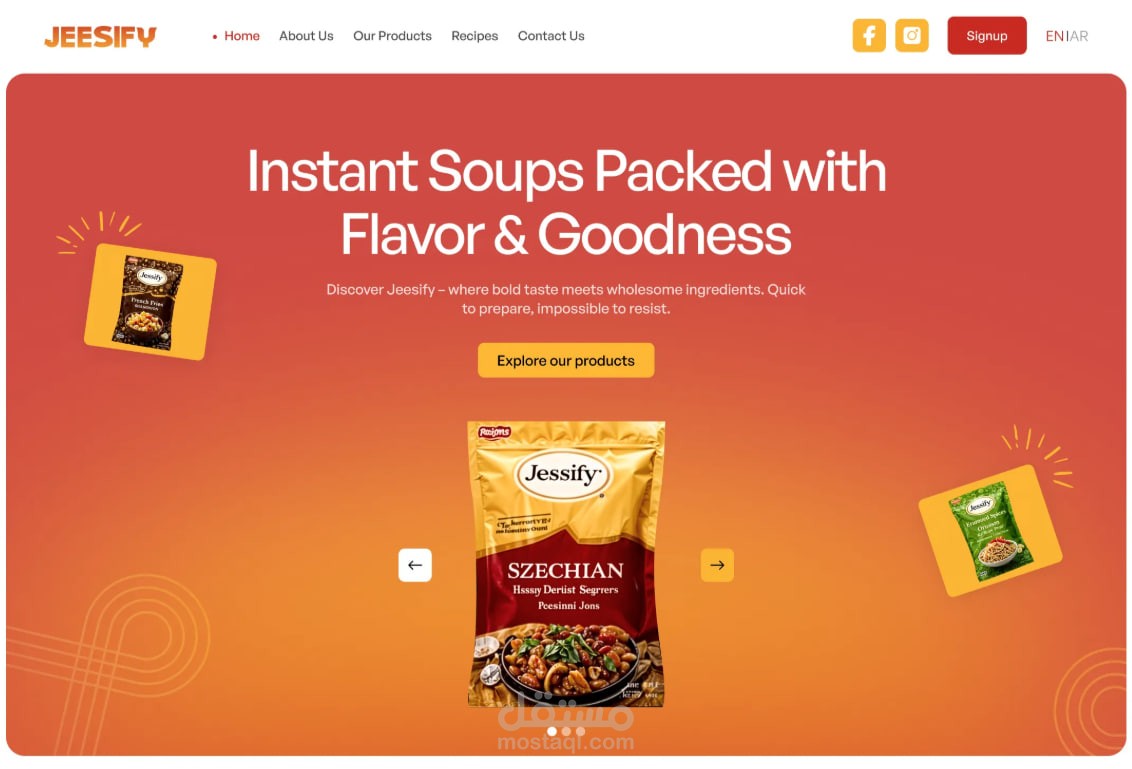Open the About Us page
This screenshot has width=1132, height=769.
[306, 36]
